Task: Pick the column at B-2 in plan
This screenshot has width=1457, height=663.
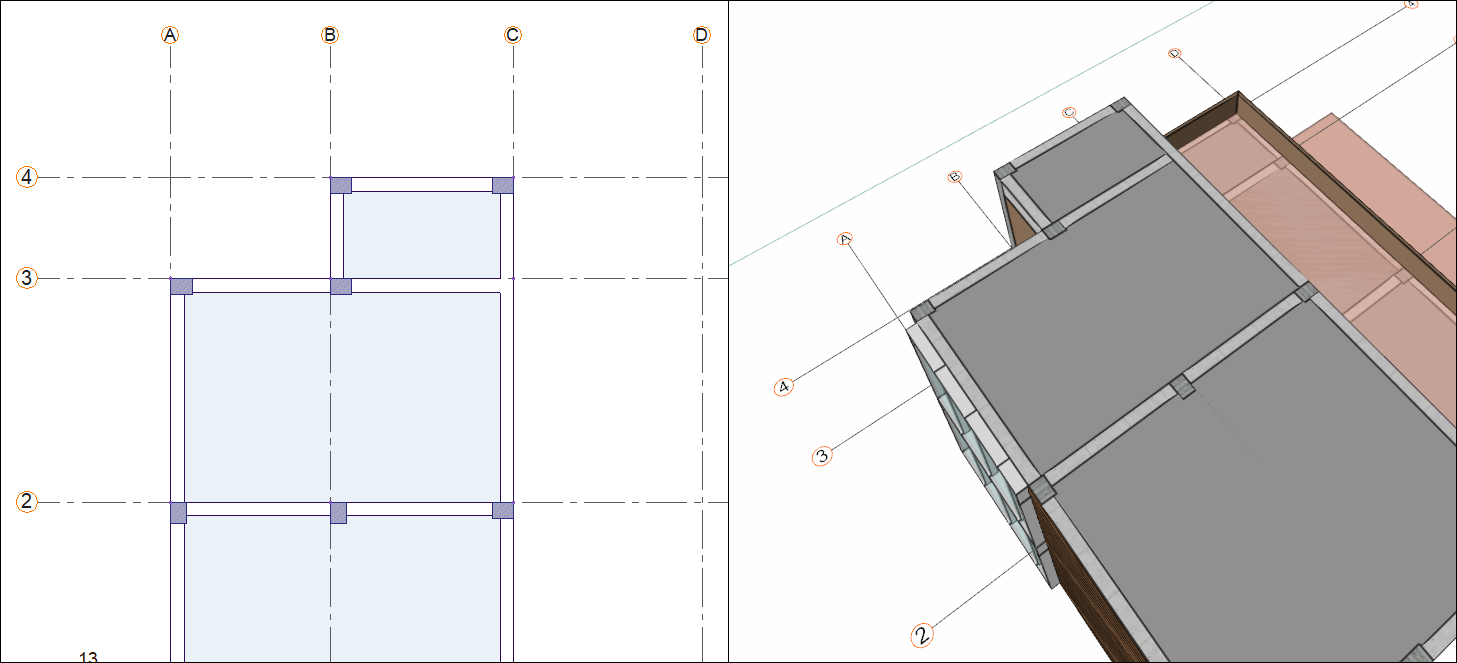Action: coord(338,512)
